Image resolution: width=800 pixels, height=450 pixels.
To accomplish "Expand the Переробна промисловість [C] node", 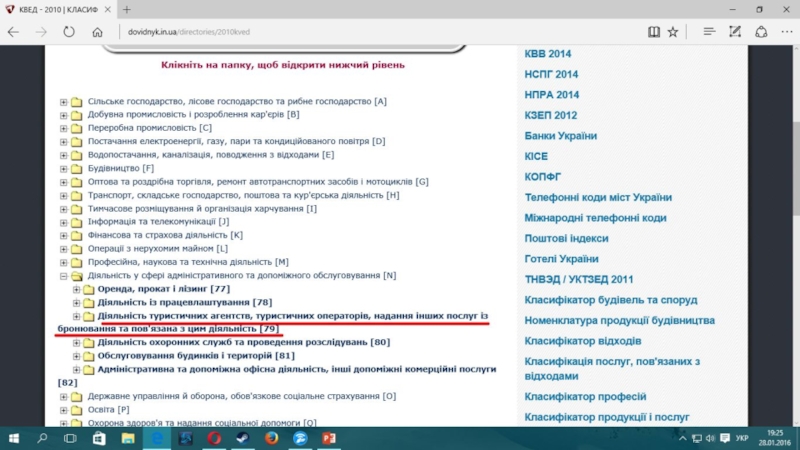I will [x=63, y=128].
